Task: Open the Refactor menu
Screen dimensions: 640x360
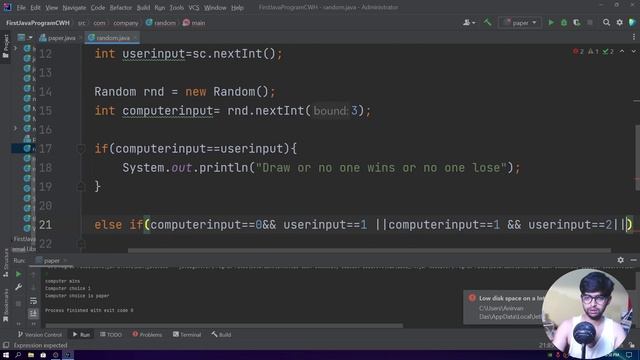Action: (121, 7)
